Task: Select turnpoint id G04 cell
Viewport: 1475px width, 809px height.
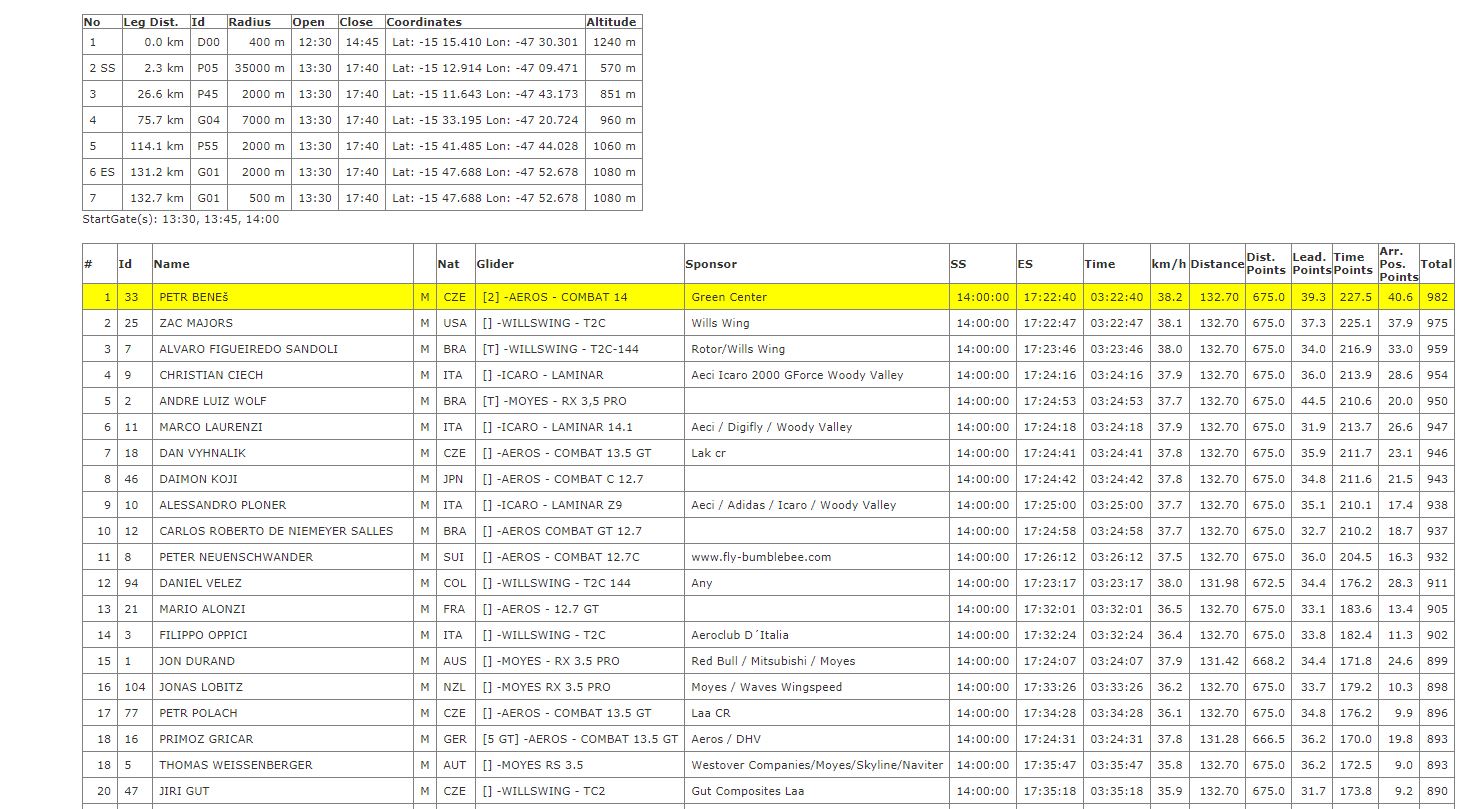Action: tap(208, 120)
